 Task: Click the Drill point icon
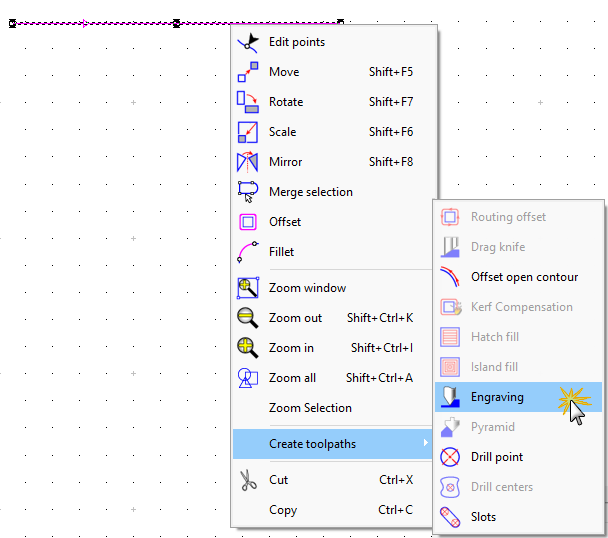pos(450,457)
